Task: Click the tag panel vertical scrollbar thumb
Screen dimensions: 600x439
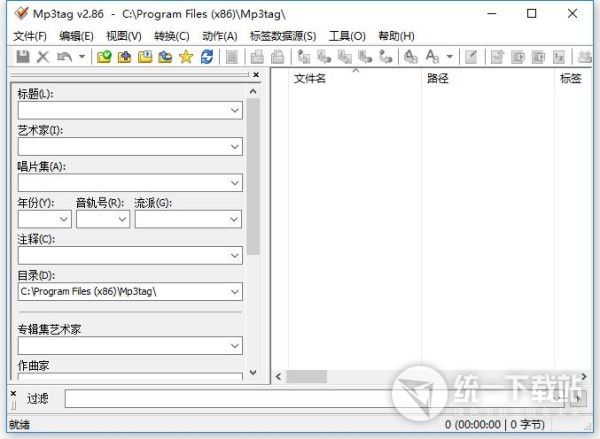Action: click(253, 176)
